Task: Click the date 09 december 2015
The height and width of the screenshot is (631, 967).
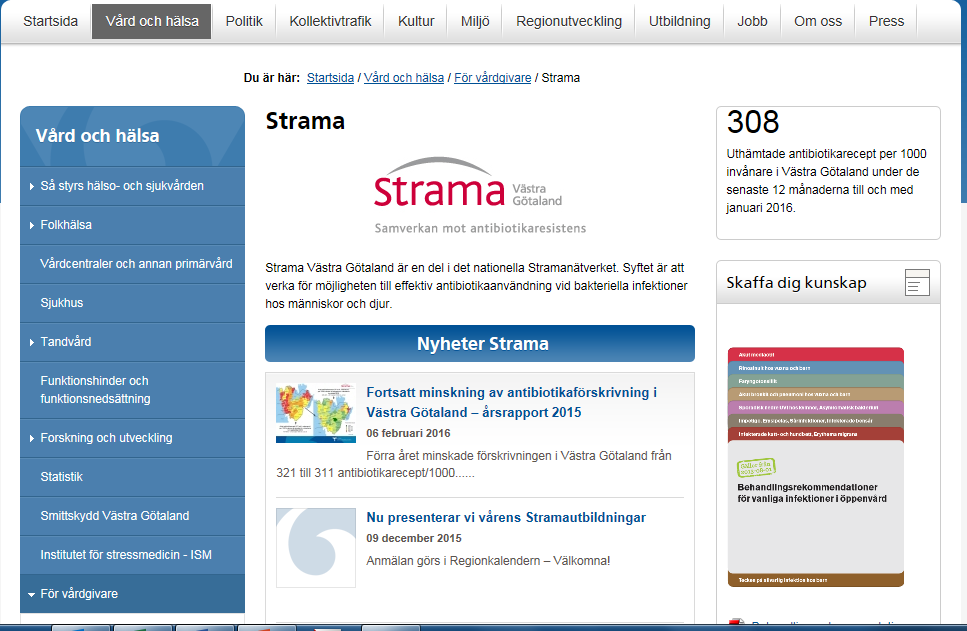Action: (414, 538)
